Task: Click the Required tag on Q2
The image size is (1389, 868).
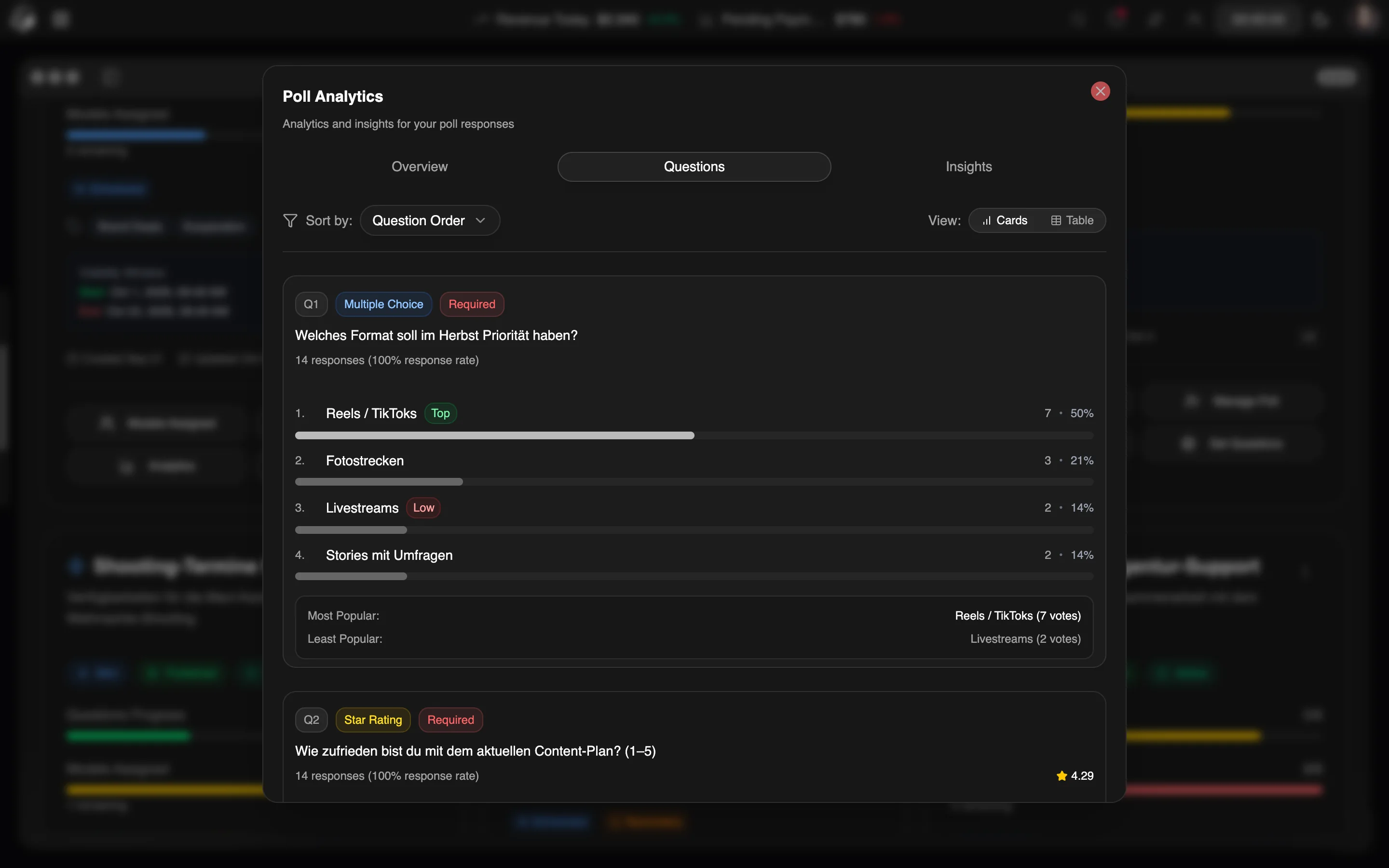Action: [x=450, y=720]
